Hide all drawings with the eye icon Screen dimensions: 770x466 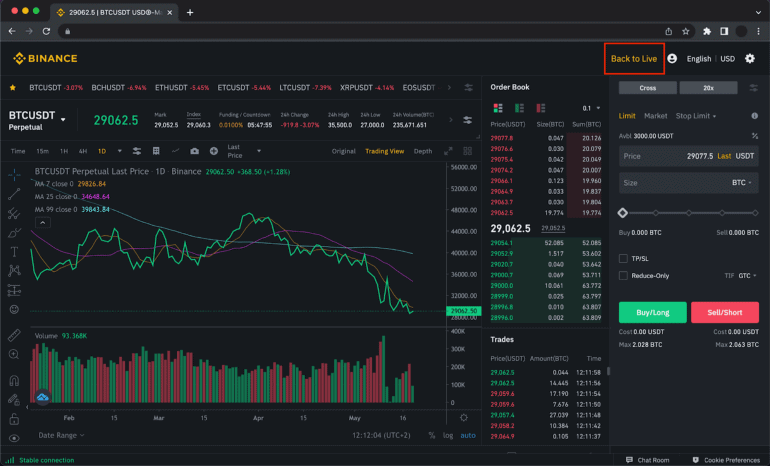click(x=14, y=438)
